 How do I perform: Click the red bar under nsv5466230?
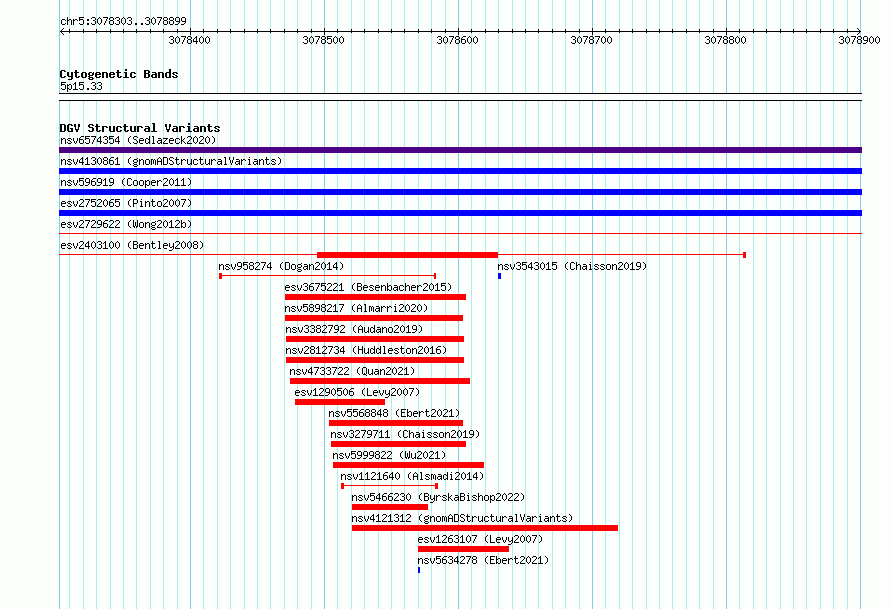click(x=390, y=507)
